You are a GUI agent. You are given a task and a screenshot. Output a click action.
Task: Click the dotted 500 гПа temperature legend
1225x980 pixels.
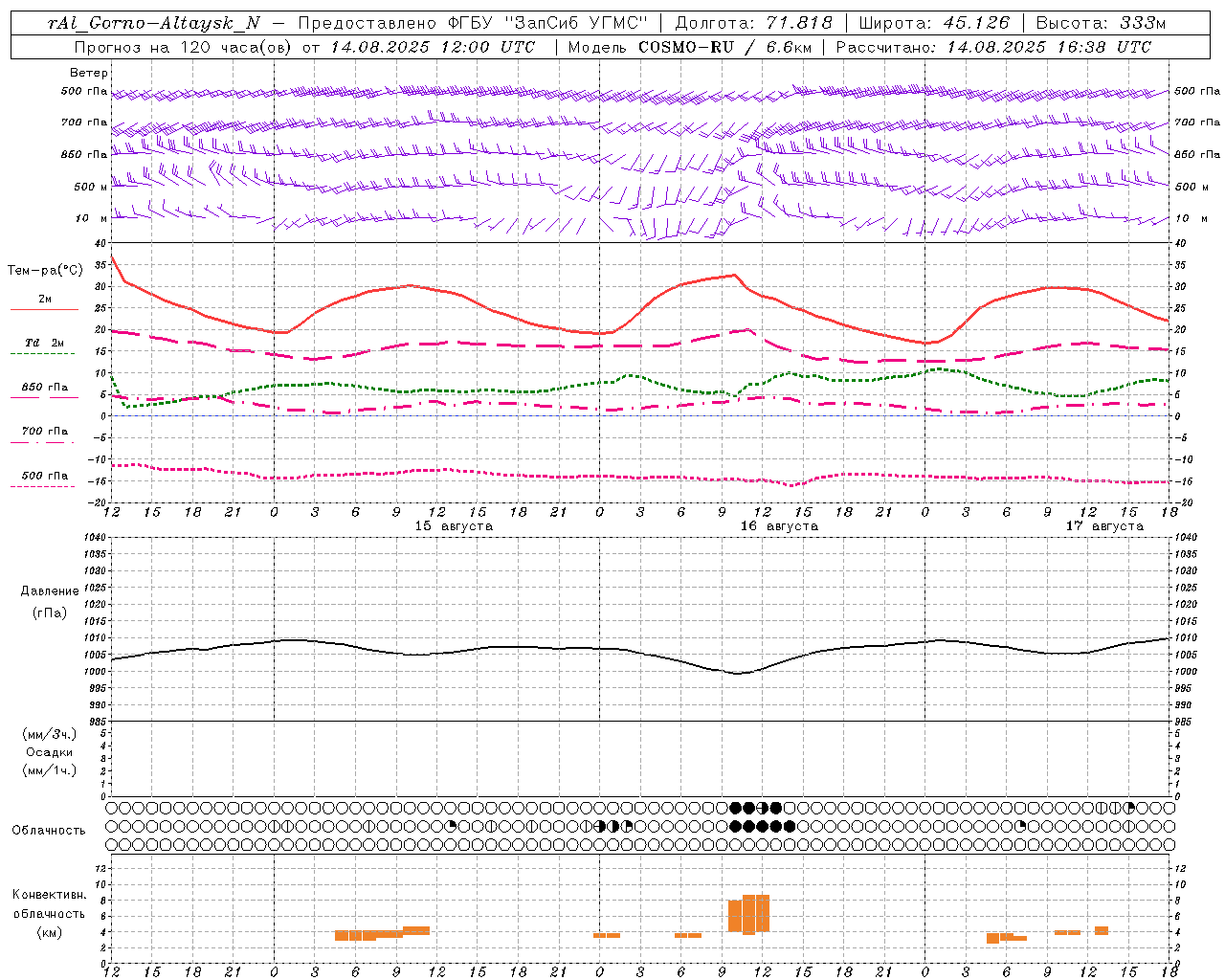pos(43,479)
